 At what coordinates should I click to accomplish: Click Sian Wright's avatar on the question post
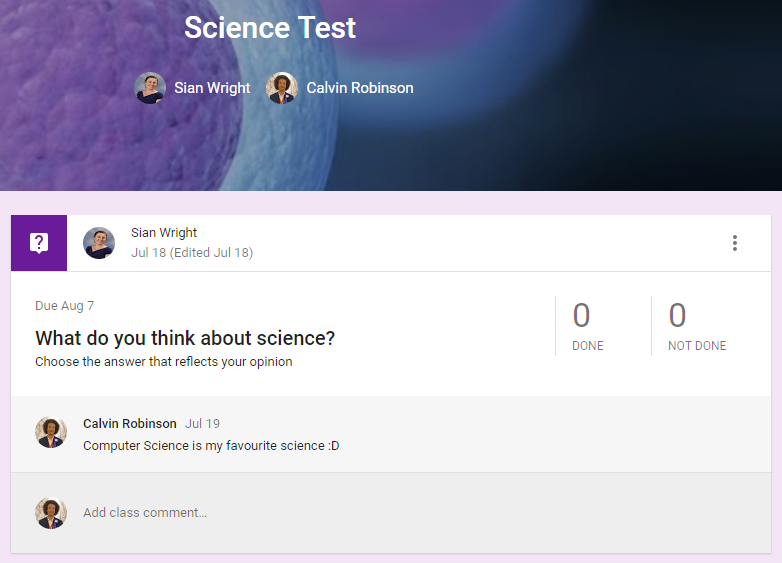coord(99,243)
